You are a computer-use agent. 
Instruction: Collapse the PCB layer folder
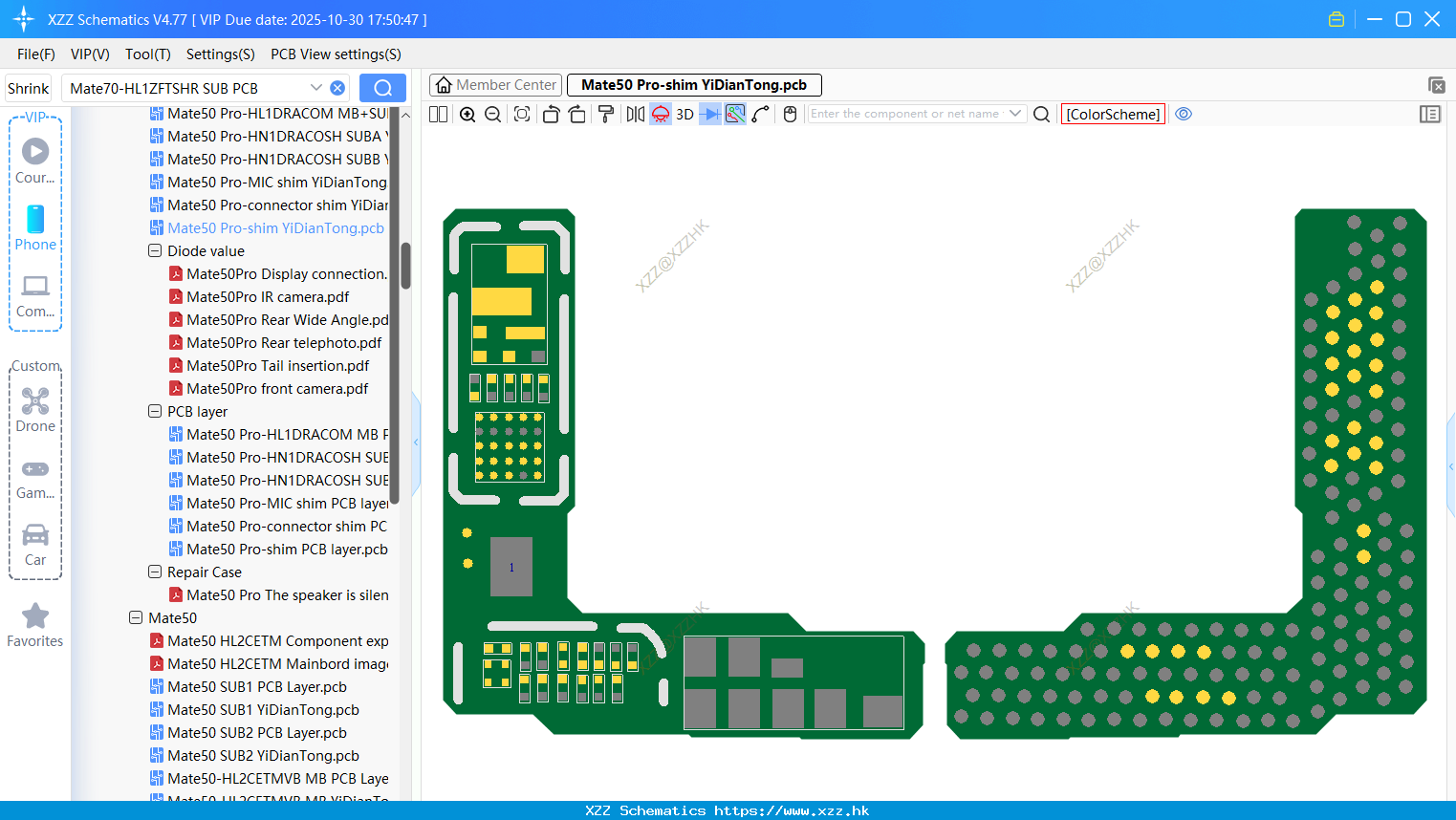point(155,412)
